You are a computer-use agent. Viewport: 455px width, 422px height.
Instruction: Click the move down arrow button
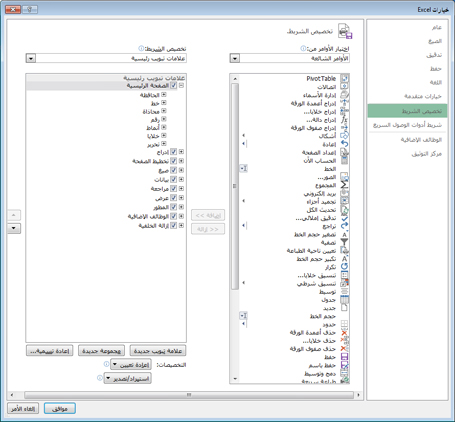click(14, 228)
